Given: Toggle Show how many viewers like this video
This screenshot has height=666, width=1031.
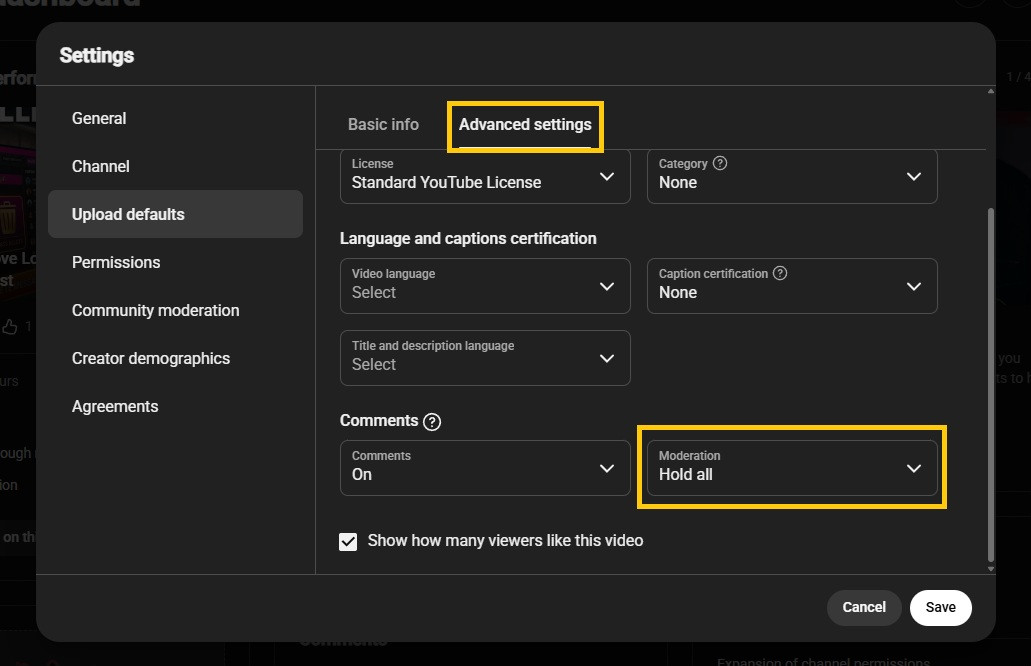Looking at the screenshot, I should [x=348, y=541].
